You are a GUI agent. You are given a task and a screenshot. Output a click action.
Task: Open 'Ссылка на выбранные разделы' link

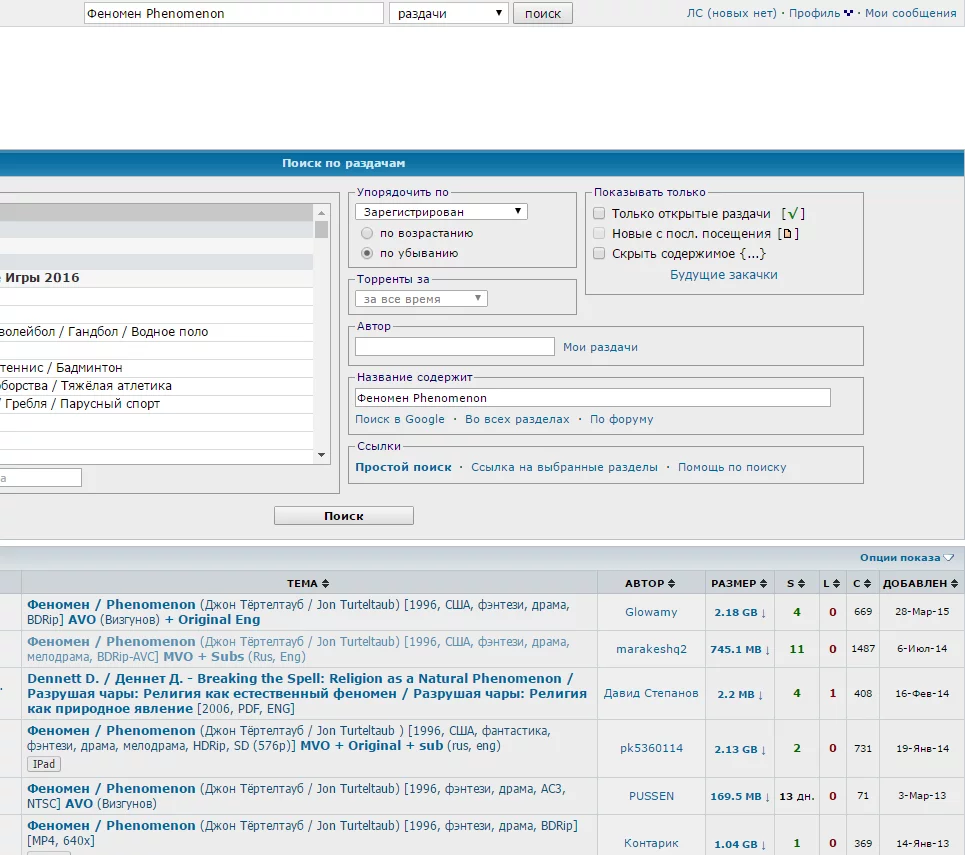(564, 467)
